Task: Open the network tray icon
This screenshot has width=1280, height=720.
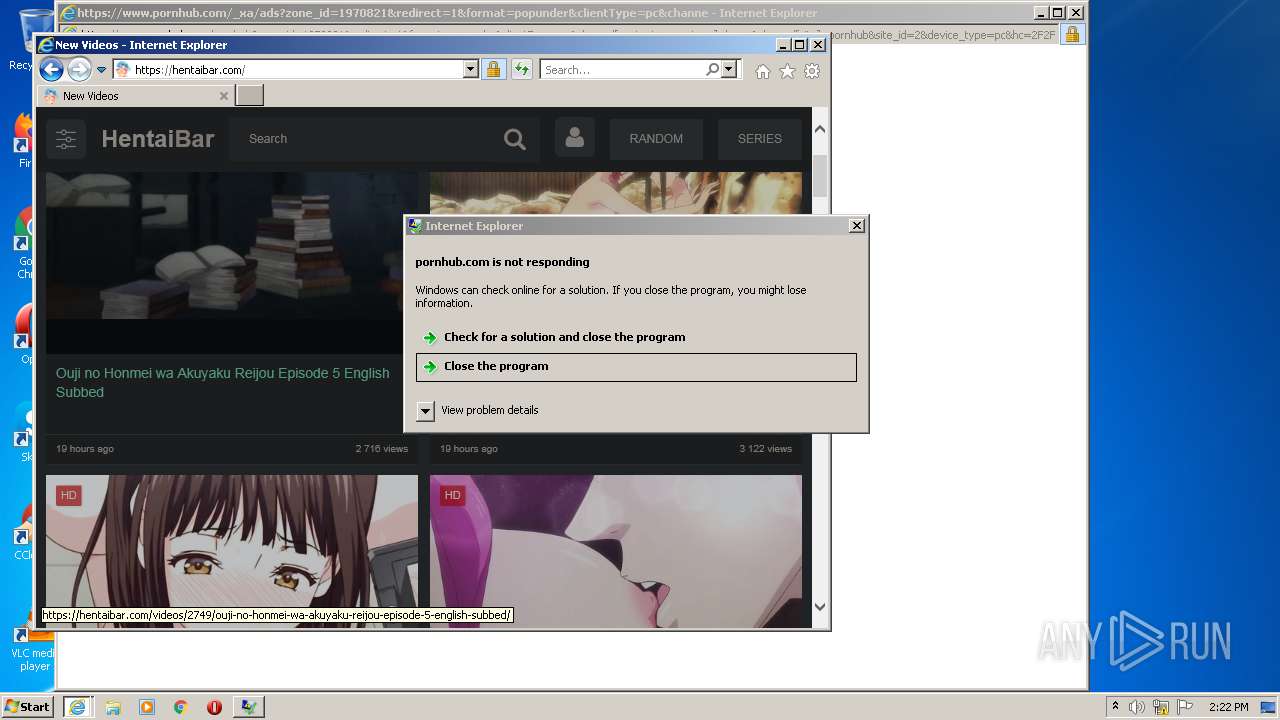Action: point(1161,707)
